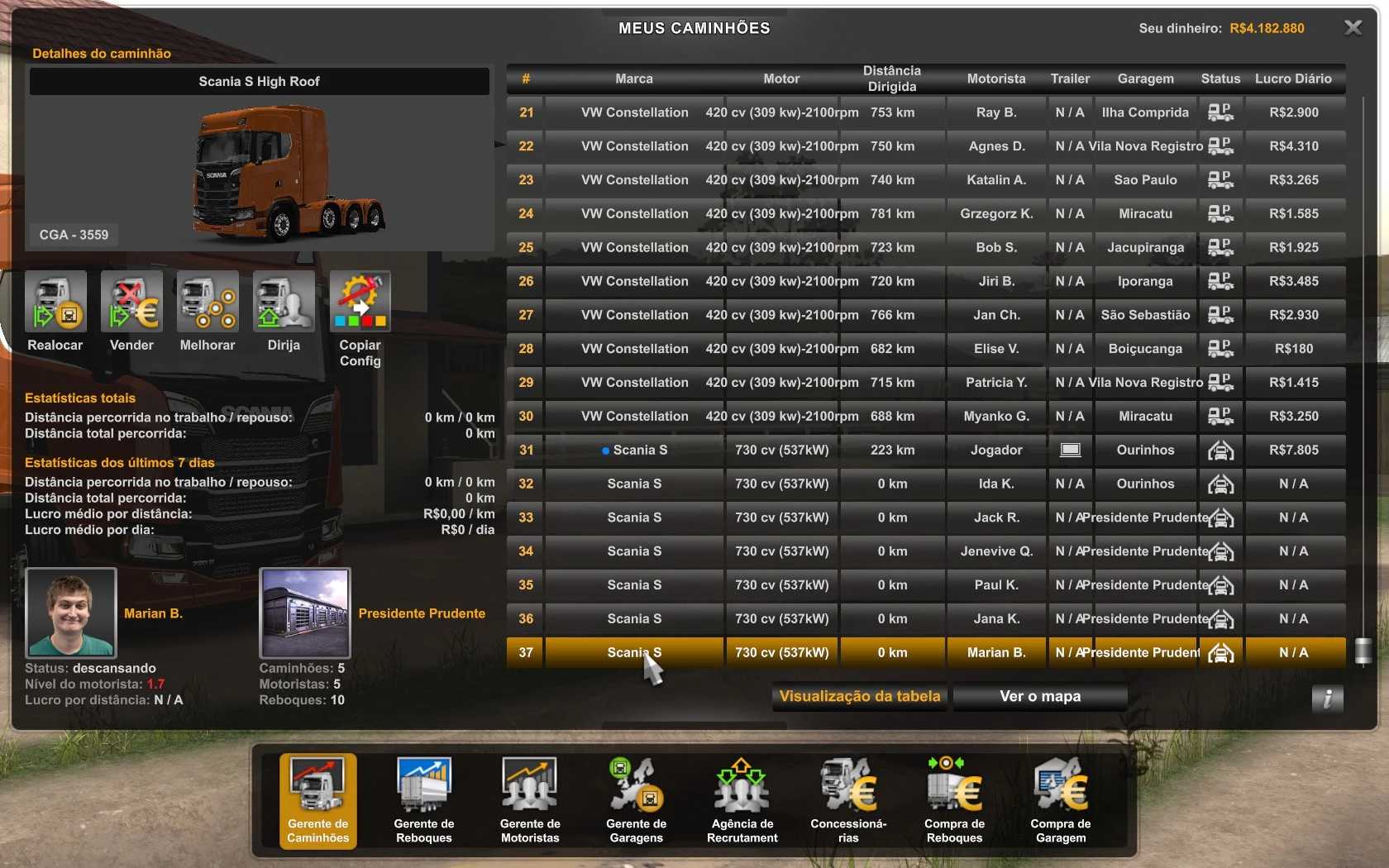The image size is (1389, 868).
Task: Open Agência de Recrutamento
Action: point(742,799)
